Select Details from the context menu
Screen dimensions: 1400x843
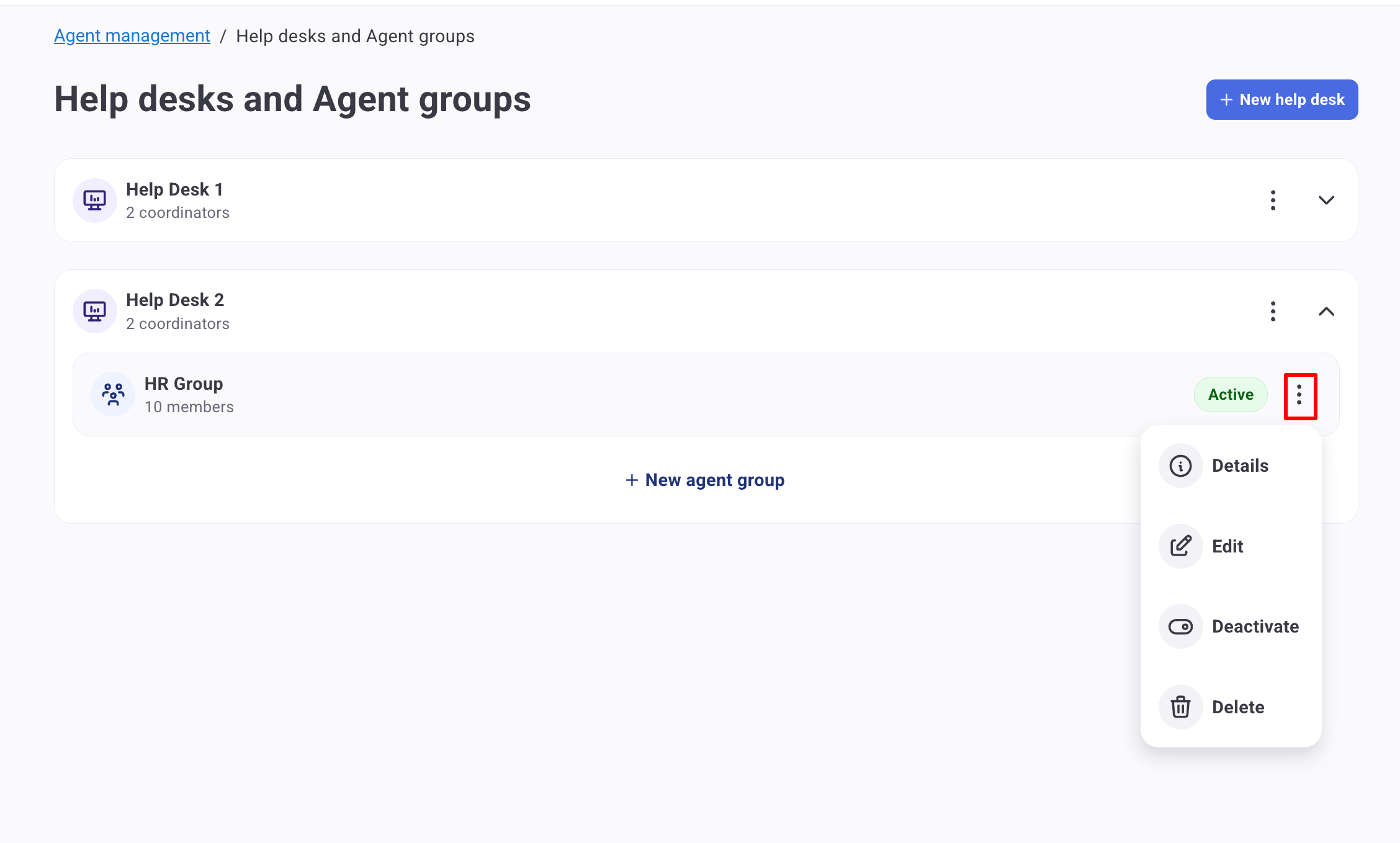pyautogui.click(x=1240, y=466)
